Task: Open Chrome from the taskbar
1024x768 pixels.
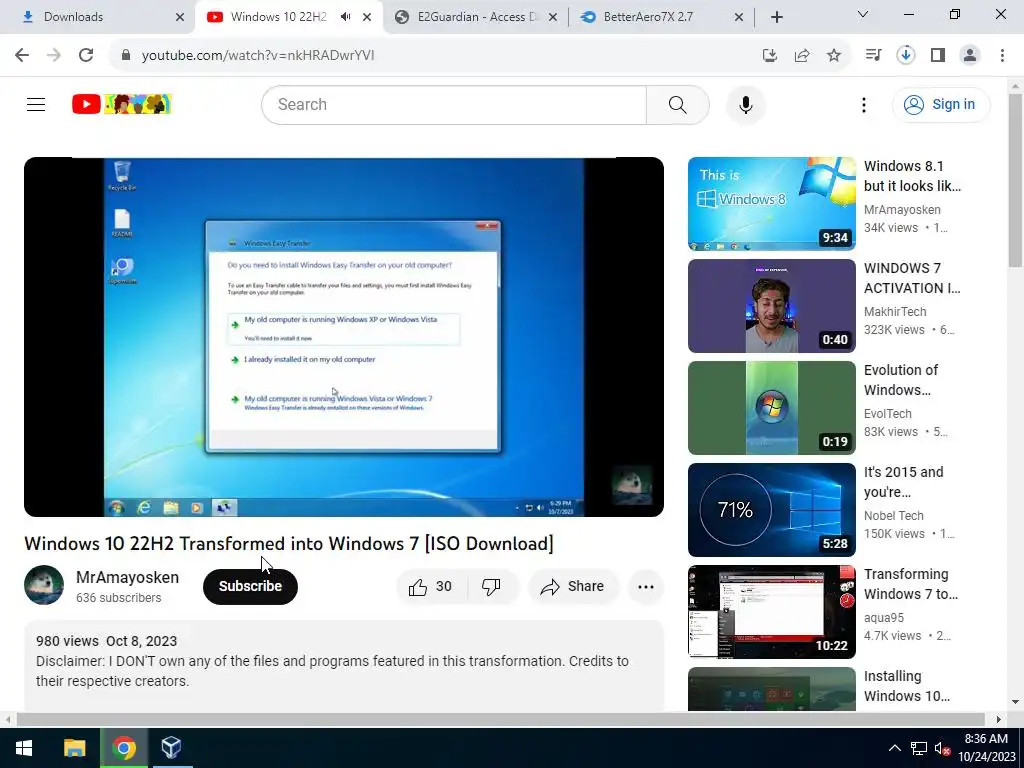Action: click(123, 748)
